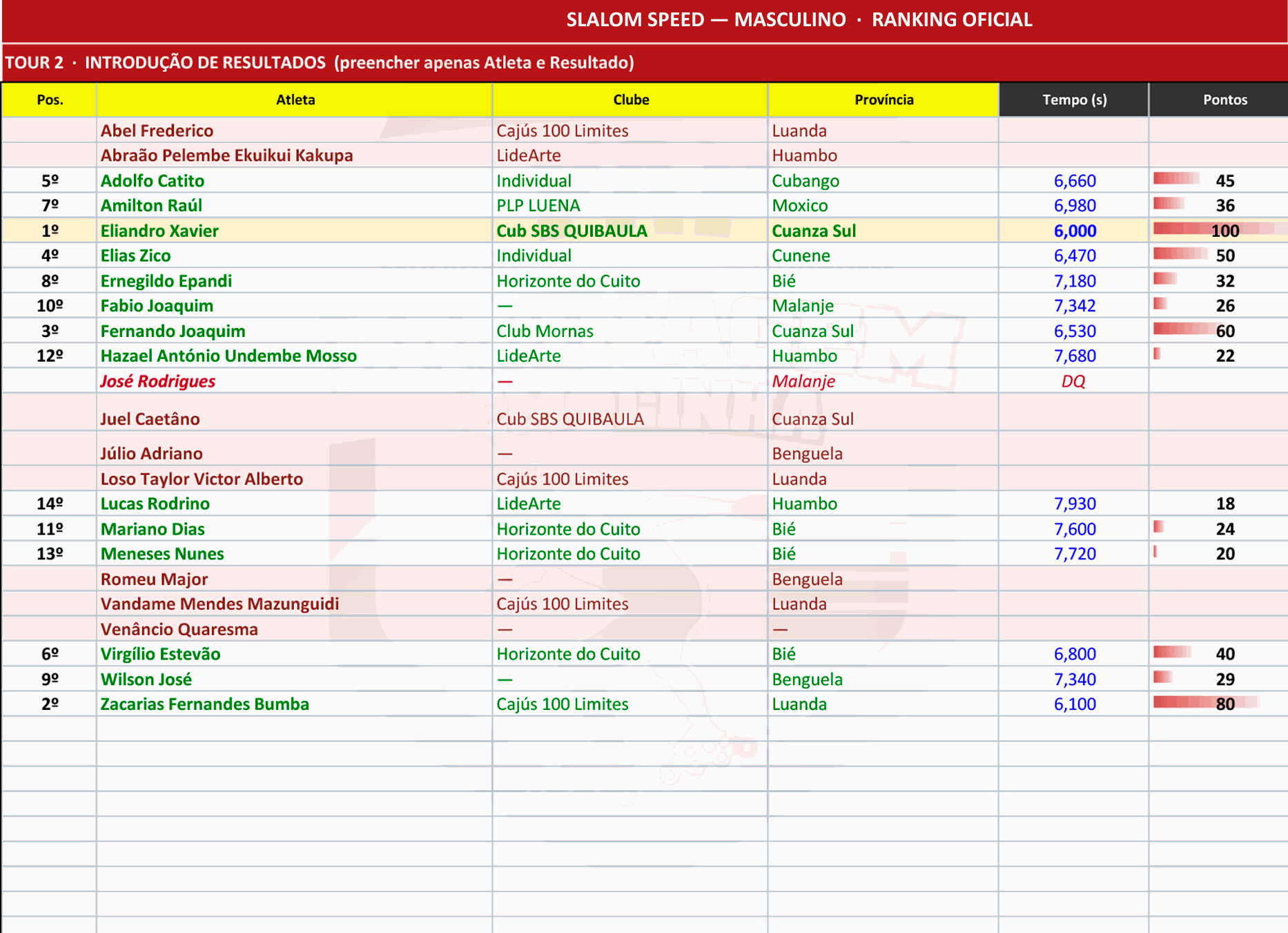Click time value 6,000 for Eliandro Xavier

pos(1075,231)
